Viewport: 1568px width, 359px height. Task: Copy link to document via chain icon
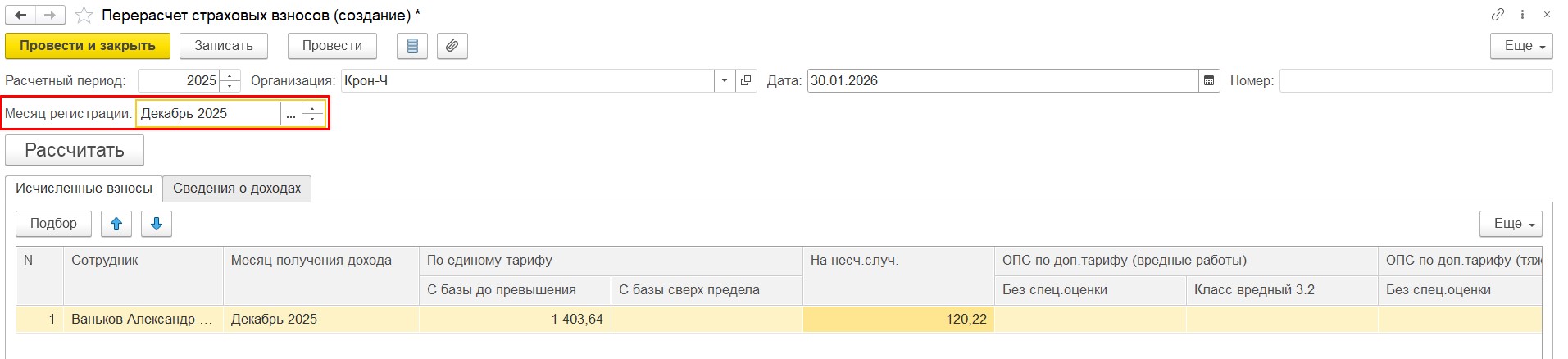point(1498,15)
